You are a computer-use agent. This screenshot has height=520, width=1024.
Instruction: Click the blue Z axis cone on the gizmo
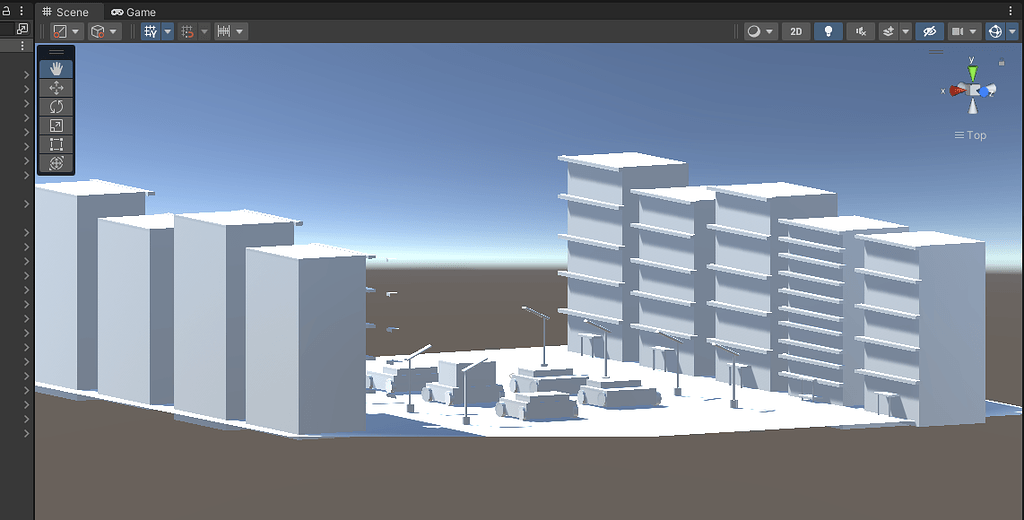985,92
